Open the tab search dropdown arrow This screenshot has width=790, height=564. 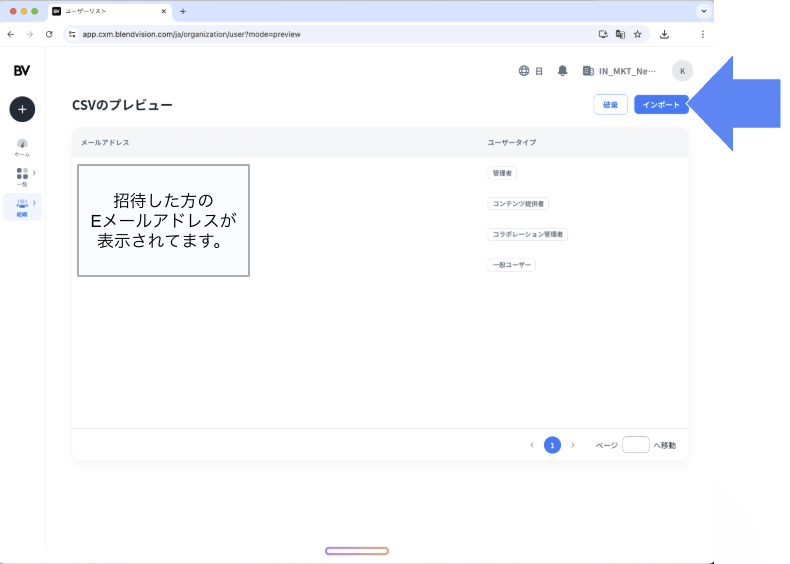click(x=703, y=11)
